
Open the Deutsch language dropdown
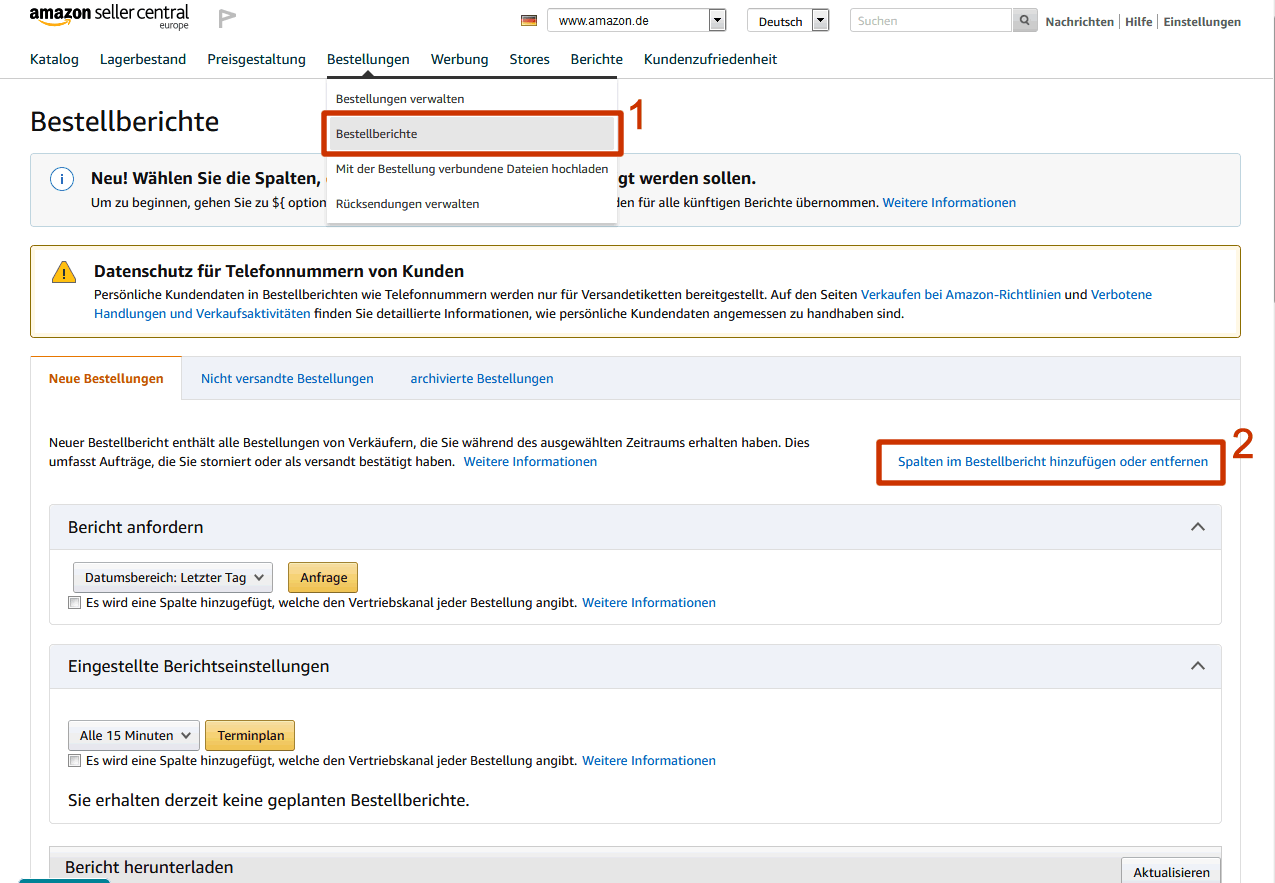pyautogui.click(x=788, y=20)
